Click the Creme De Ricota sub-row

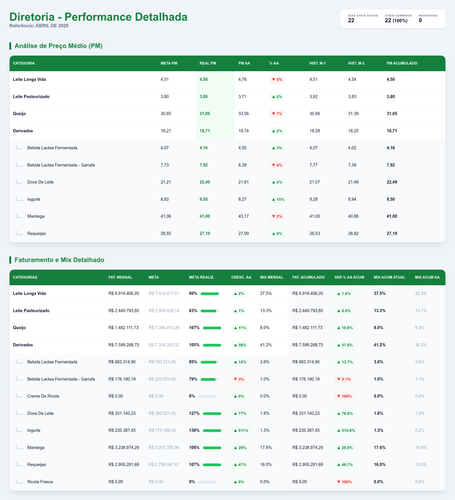227,396
